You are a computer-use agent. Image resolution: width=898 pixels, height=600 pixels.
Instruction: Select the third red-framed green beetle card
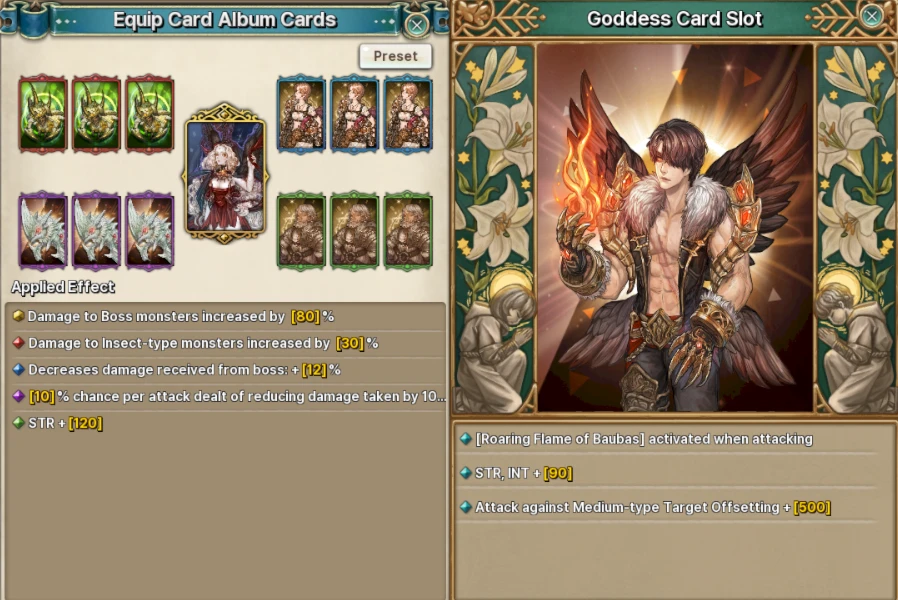tap(149, 114)
